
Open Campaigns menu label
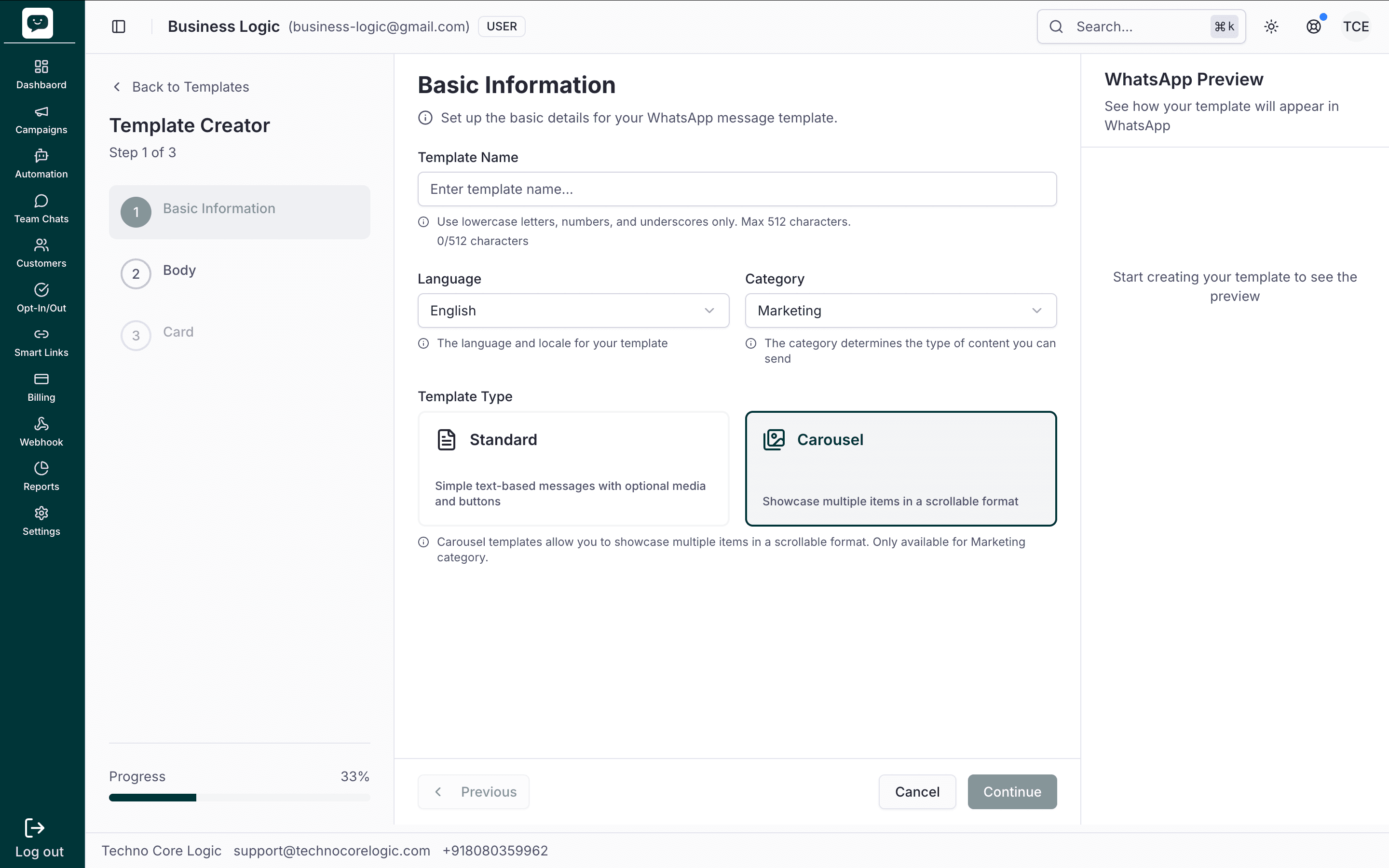pos(41,130)
